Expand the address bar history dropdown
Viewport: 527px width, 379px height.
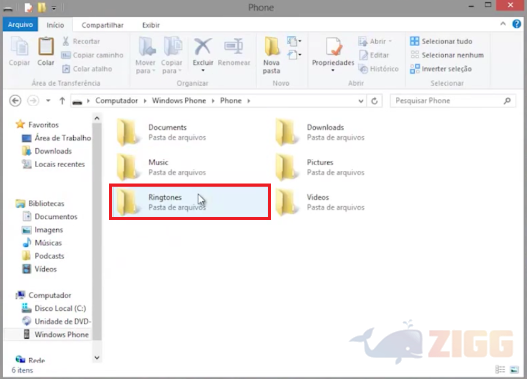pyautogui.click(x=361, y=101)
